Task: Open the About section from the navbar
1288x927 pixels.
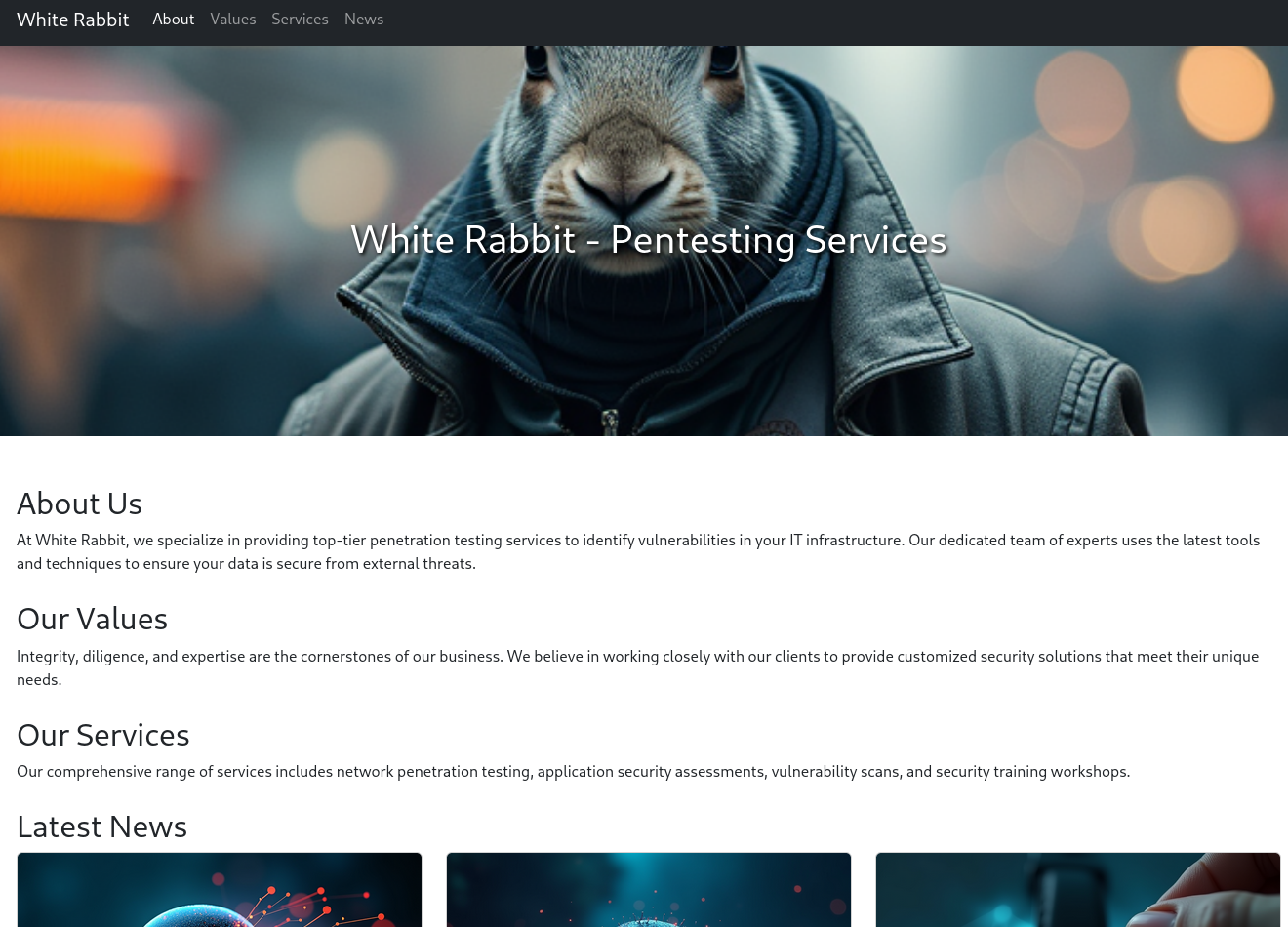Action: [174, 20]
